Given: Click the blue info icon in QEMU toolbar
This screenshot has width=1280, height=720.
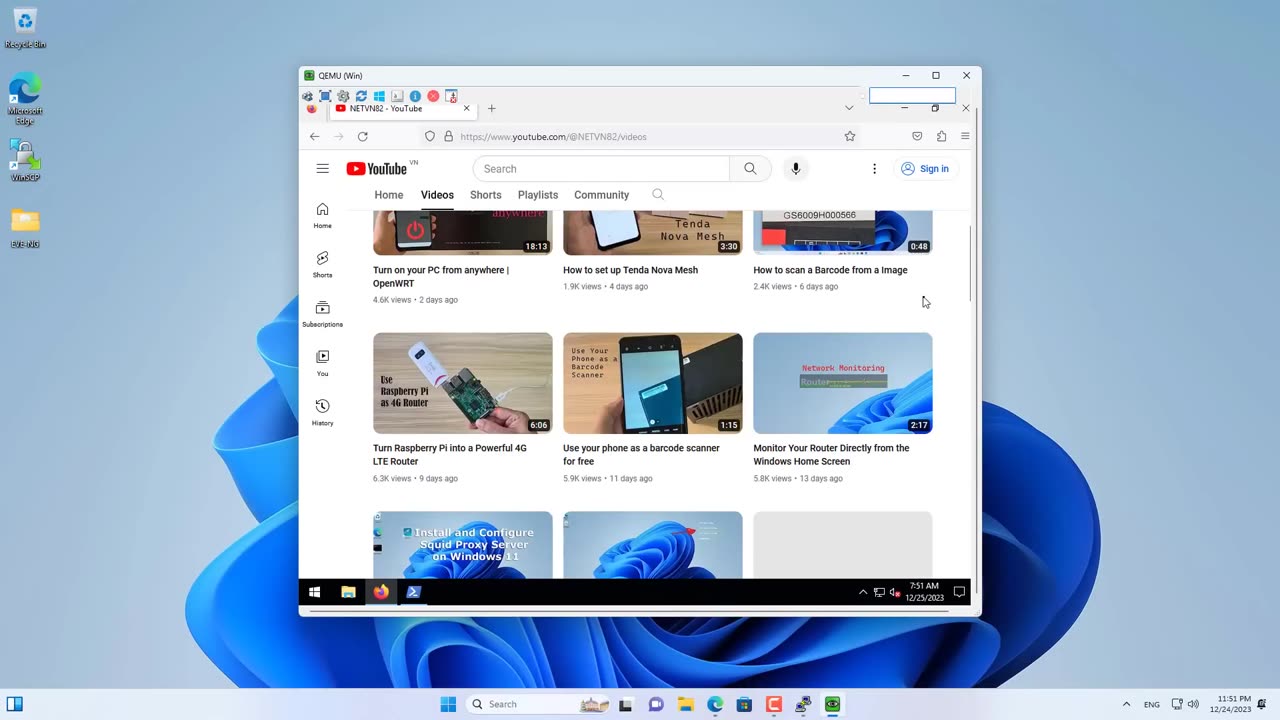Looking at the screenshot, I should click(415, 96).
